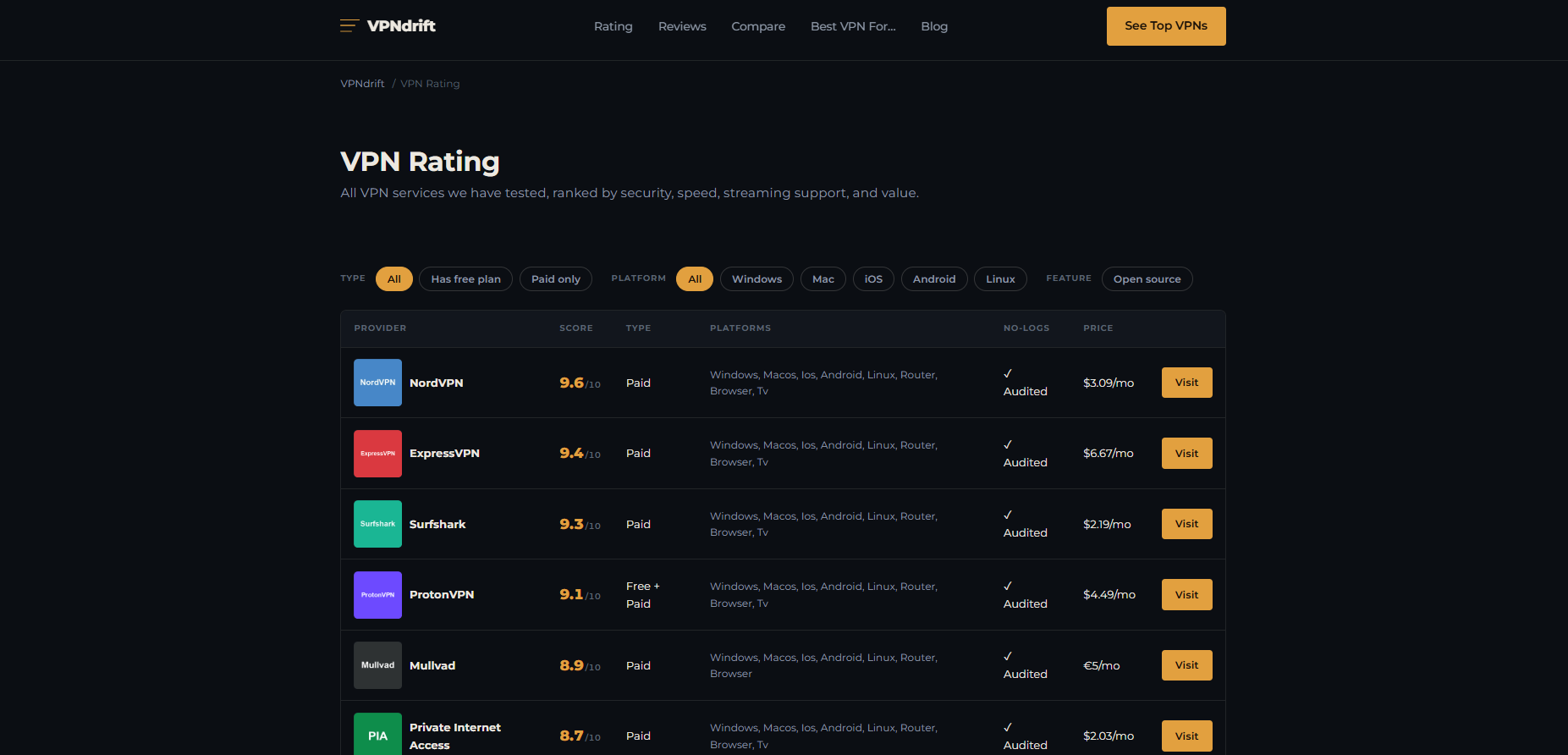Visit NordVPN via its Visit button
1568x755 pixels.
(1186, 383)
